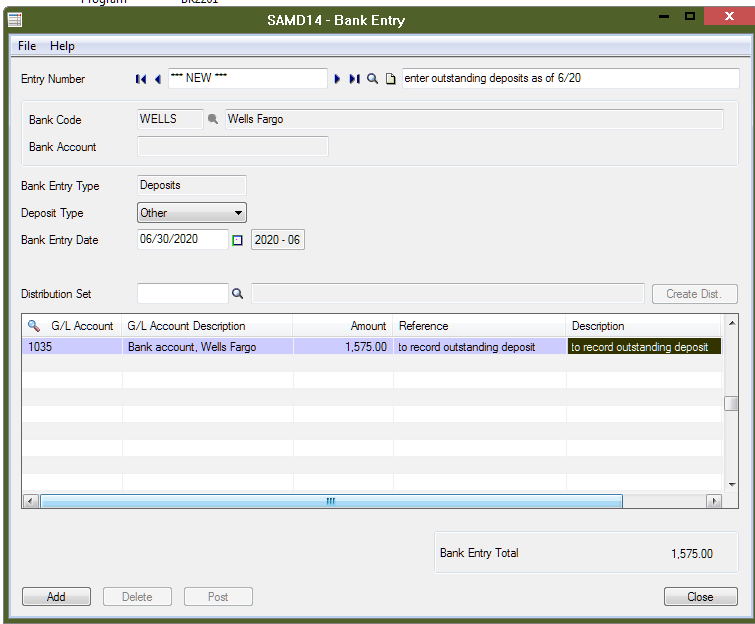Jump to last entry navigation arrow
755x624 pixels.
pyautogui.click(x=354, y=79)
